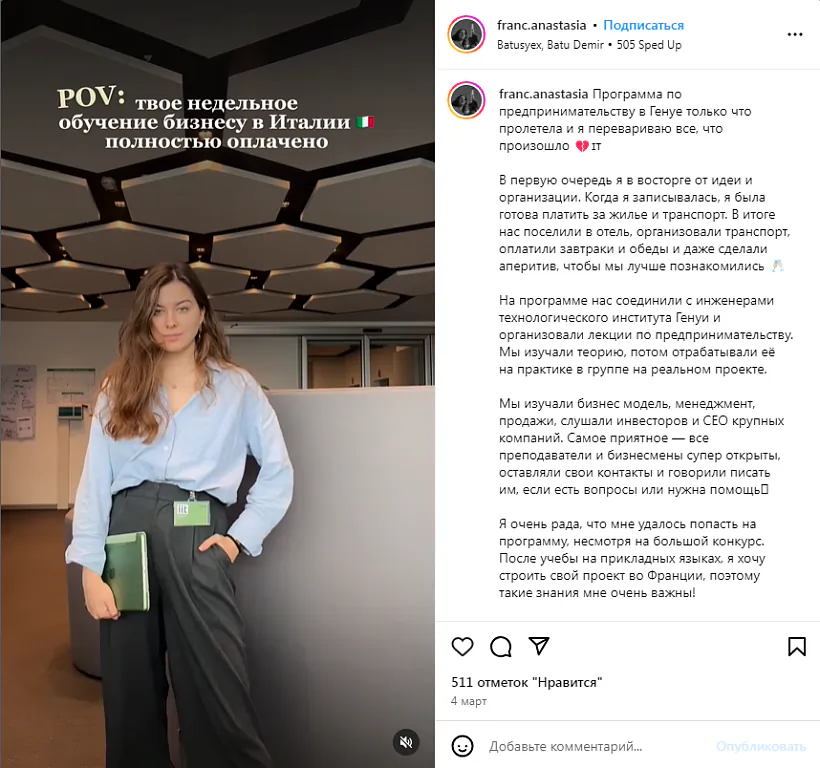View the 511 отметок "Нравится" likes list

[527, 682]
